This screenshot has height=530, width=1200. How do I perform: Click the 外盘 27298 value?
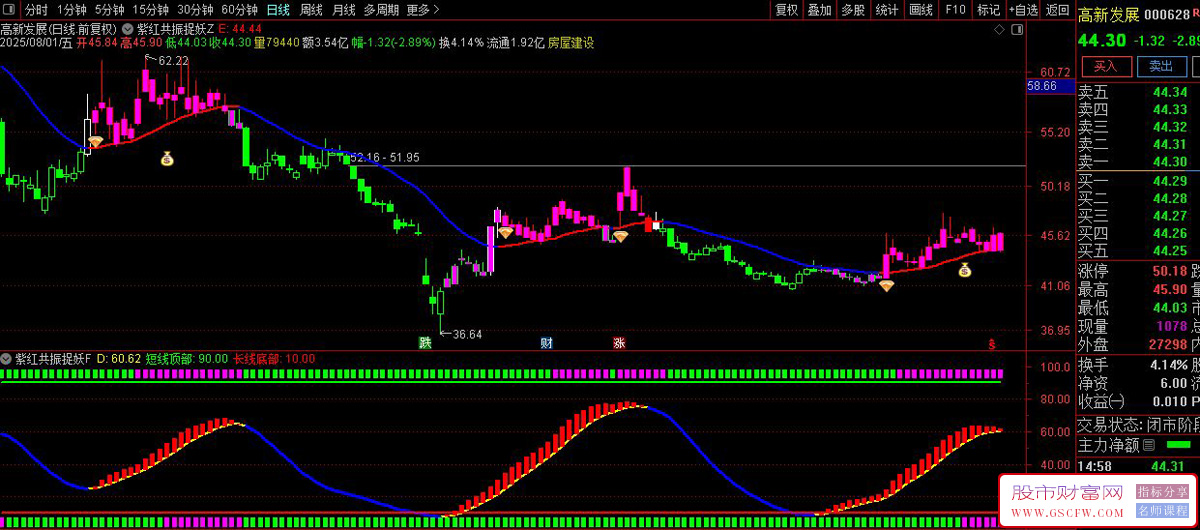[x=1168, y=344]
